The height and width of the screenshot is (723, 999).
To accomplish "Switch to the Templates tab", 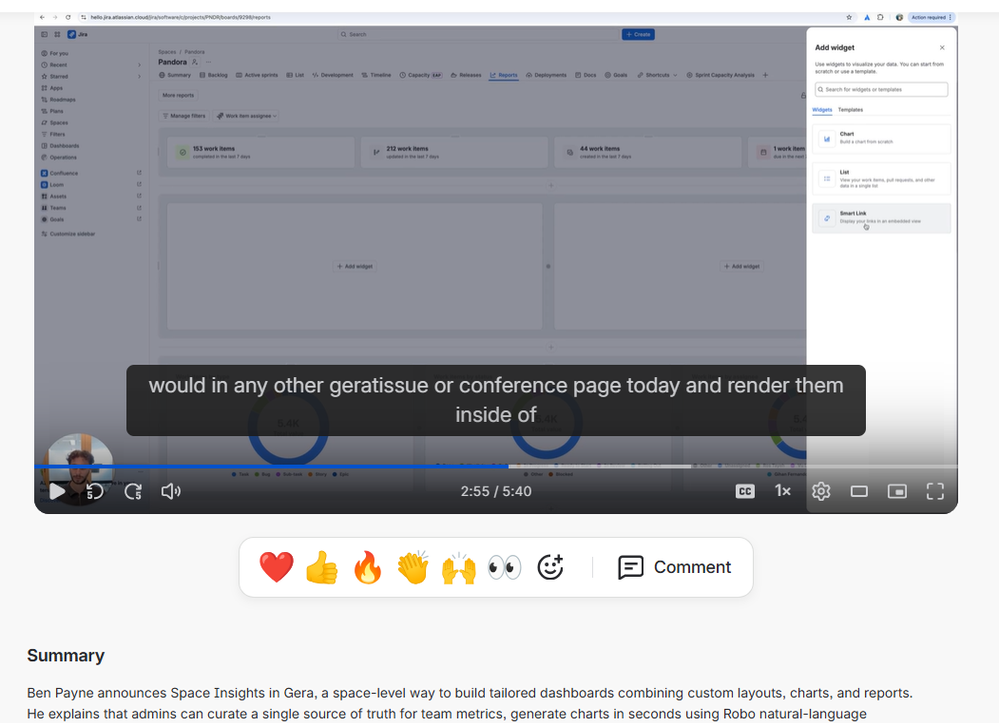I will [x=850, y=110].
